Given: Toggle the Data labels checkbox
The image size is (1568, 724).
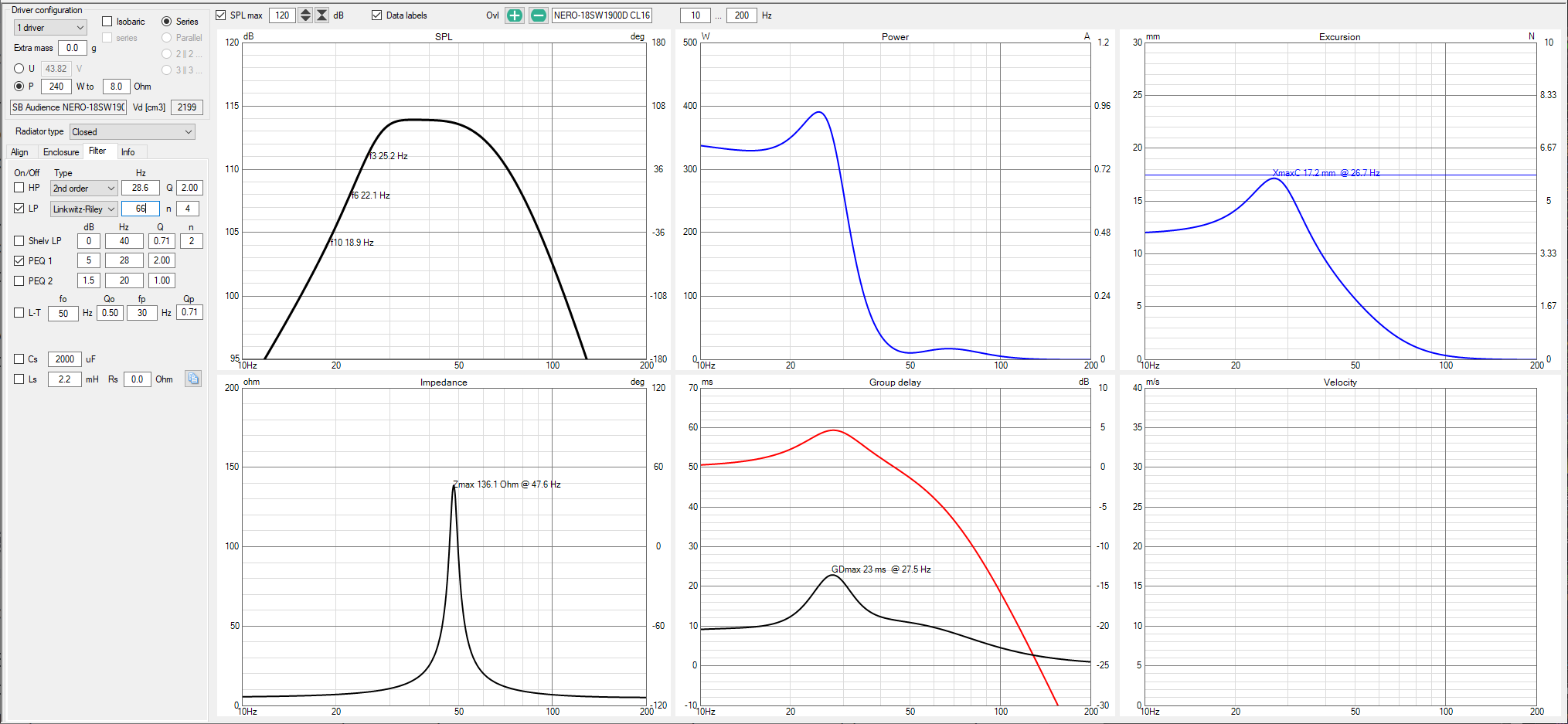Looking at the screenshot, I should click(377, 15).
